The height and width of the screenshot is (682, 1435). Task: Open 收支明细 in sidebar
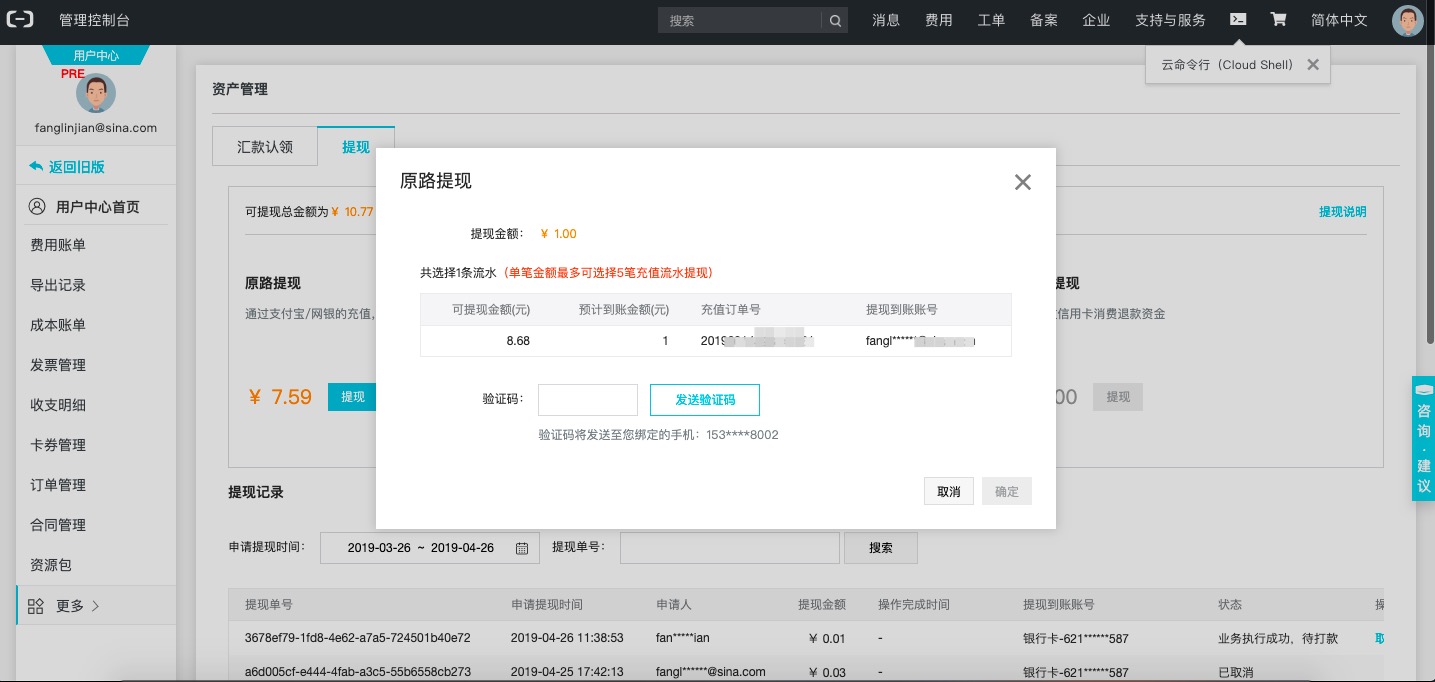coord(58,405)
